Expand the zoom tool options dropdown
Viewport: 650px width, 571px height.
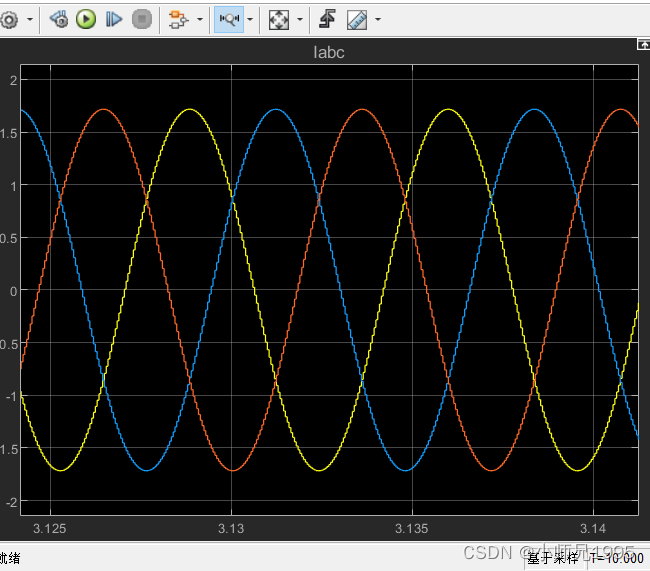[x=250, y=19]
